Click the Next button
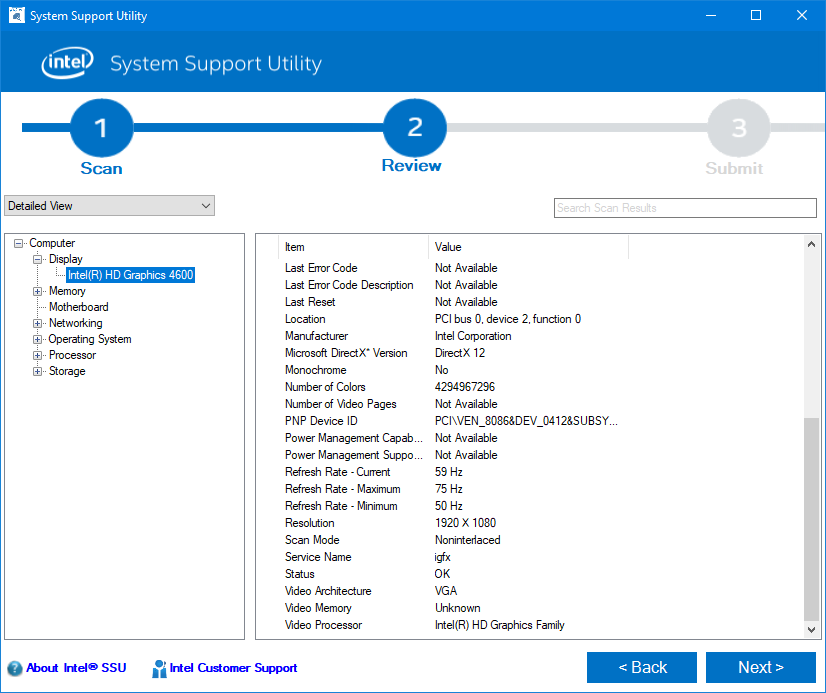This screenshot has width=826, height=693. [x=761, y=667]
